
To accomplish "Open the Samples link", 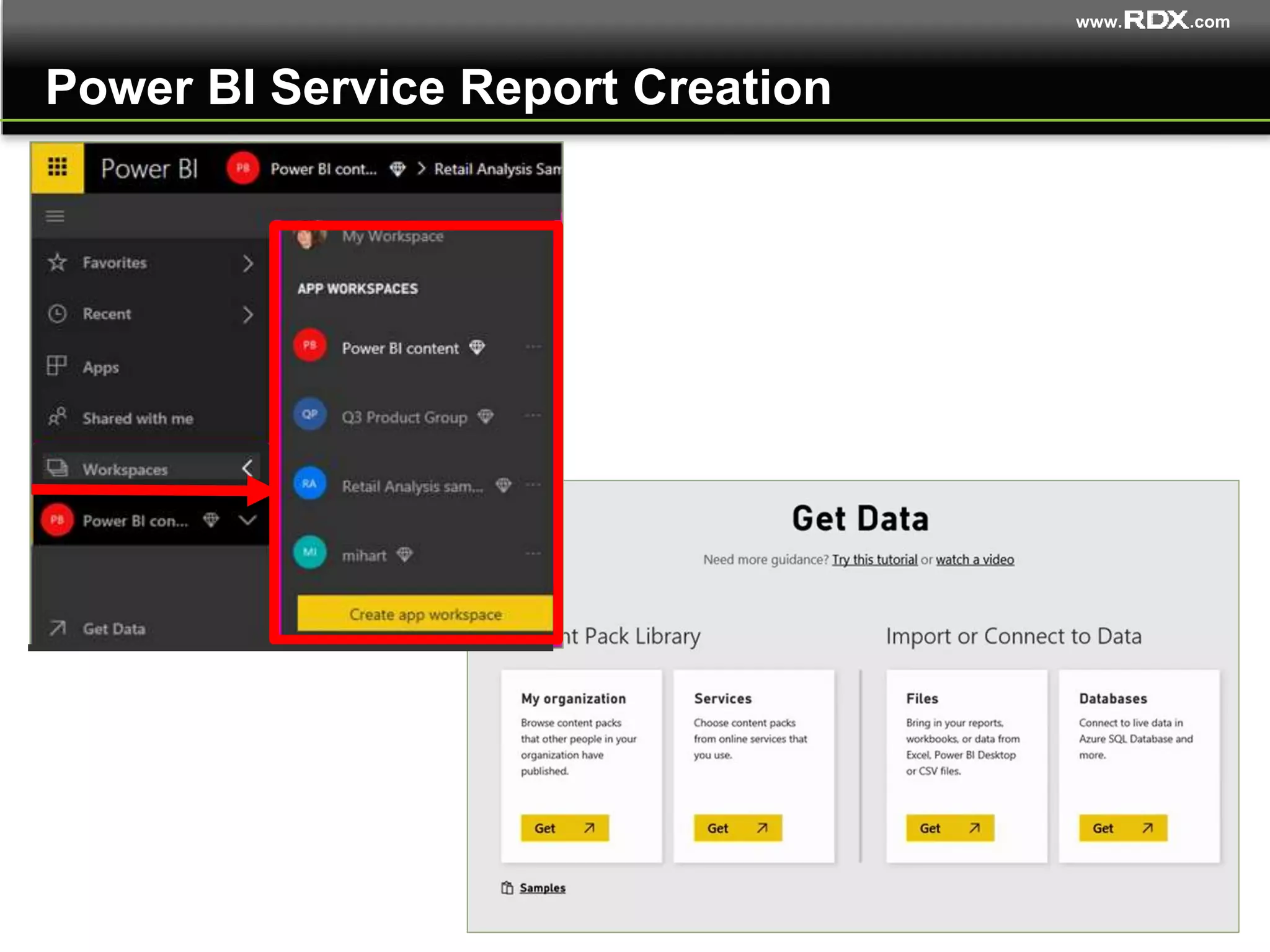I will pos(543,888).
